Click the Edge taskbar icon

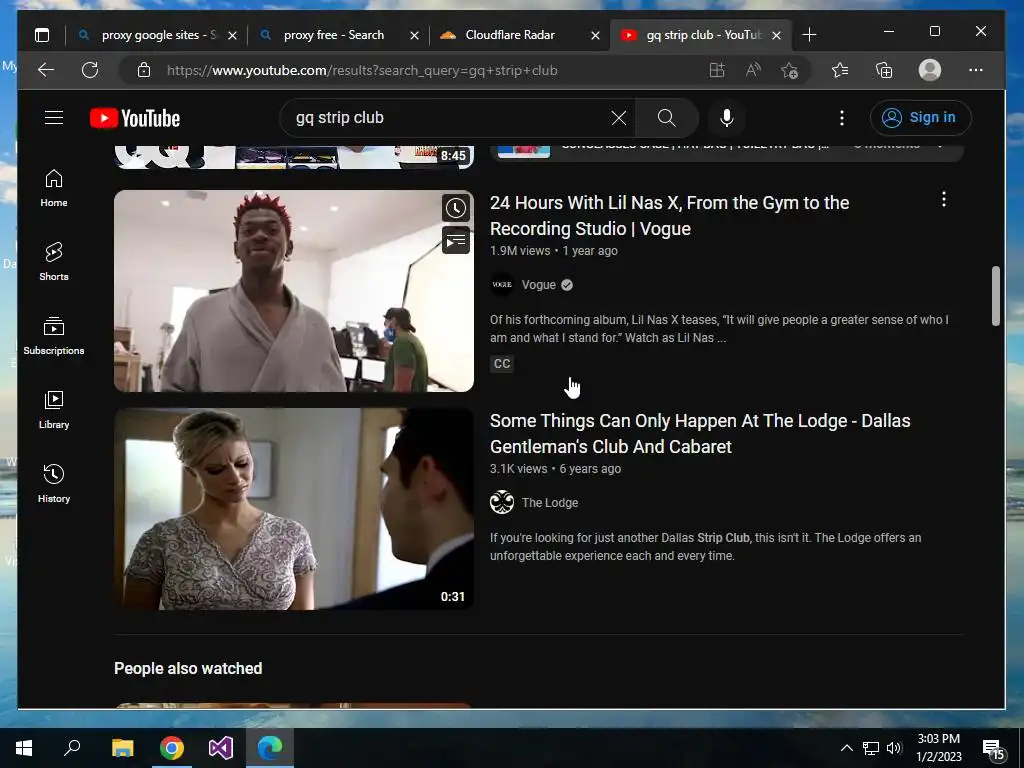point(270,748)
